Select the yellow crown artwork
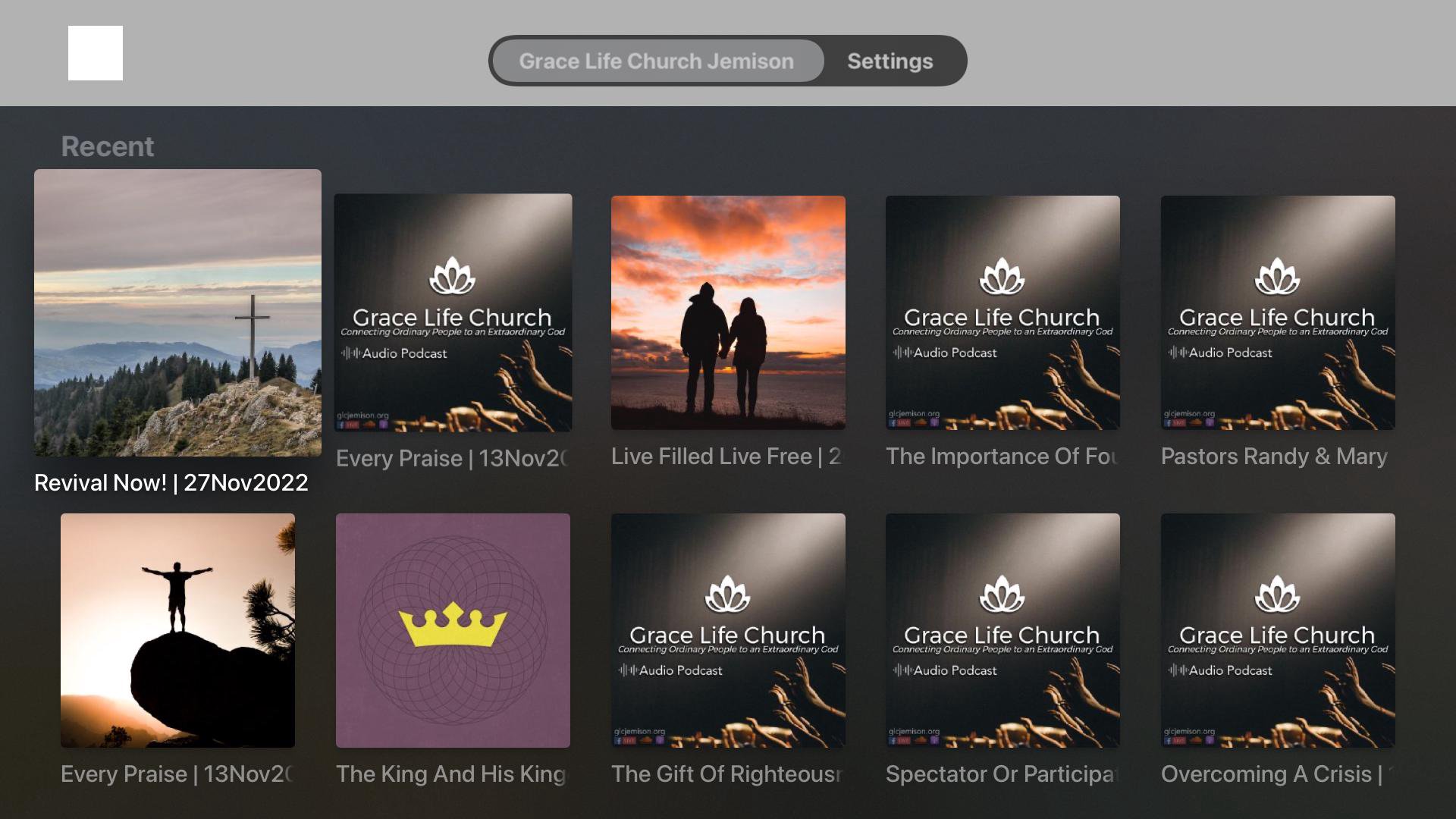Image resolution: width=1456 pixels, height=819 pixels. coord(453,630)
